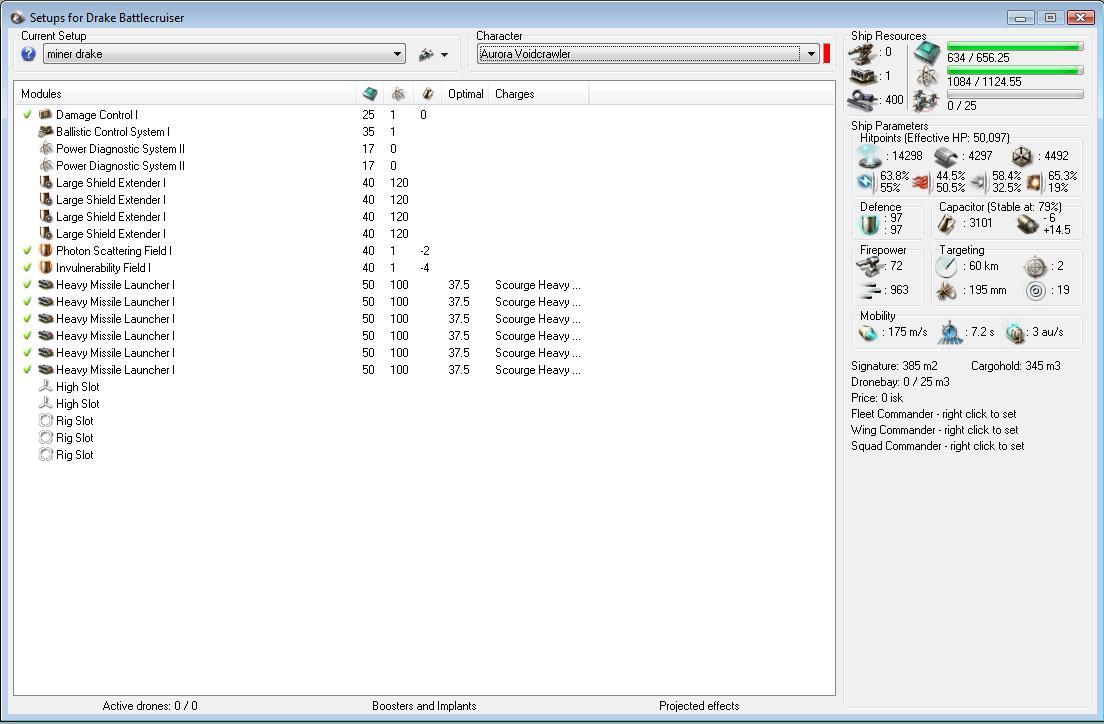
Task: Click the Signature: 385 m2 text
Action: (894, 366)
